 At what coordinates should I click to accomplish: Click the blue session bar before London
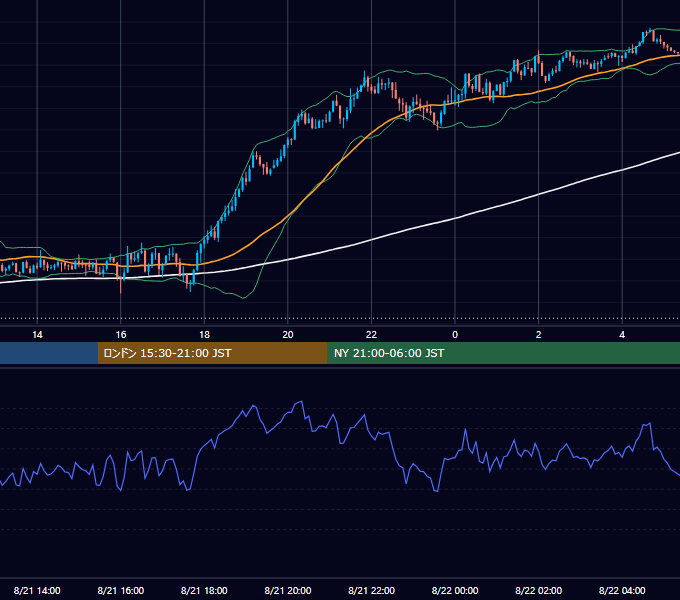[x=49, y=353]
